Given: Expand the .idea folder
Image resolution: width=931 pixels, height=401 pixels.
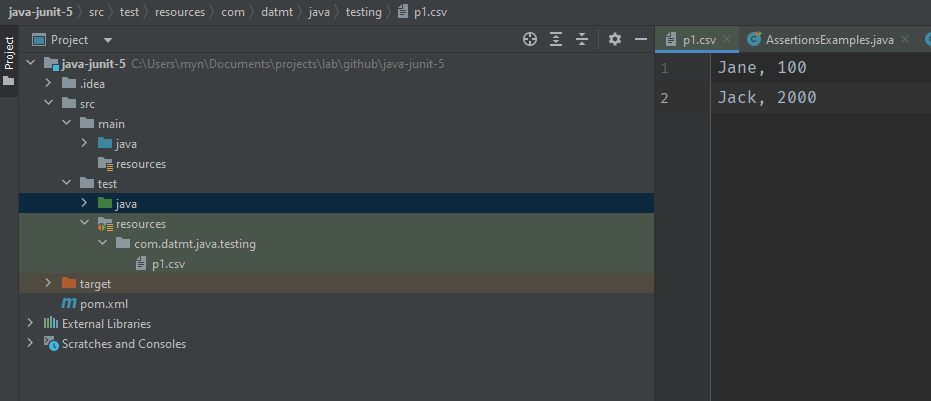Looking at the screenshot, I should (49, 84).
